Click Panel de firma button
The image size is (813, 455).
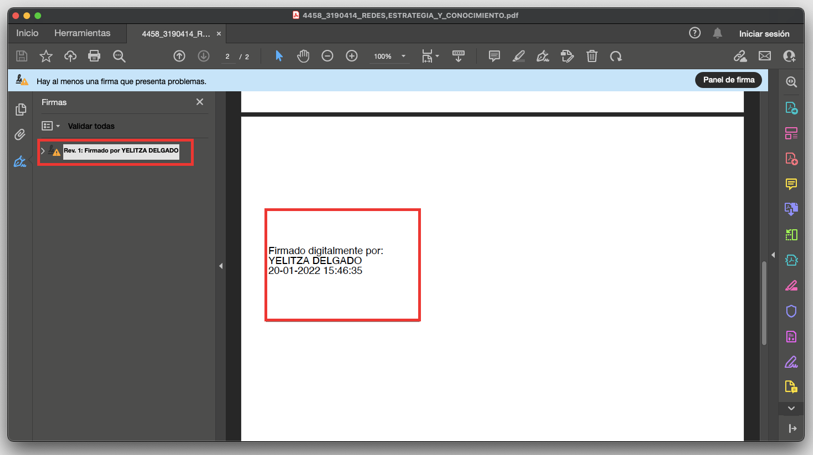728,80
